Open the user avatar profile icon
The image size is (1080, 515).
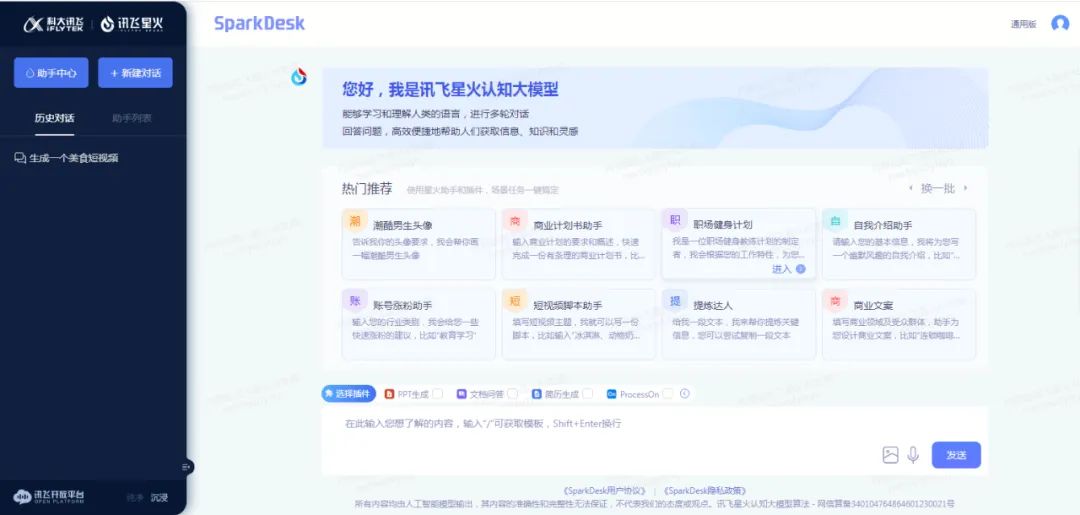pos(1060,23)
